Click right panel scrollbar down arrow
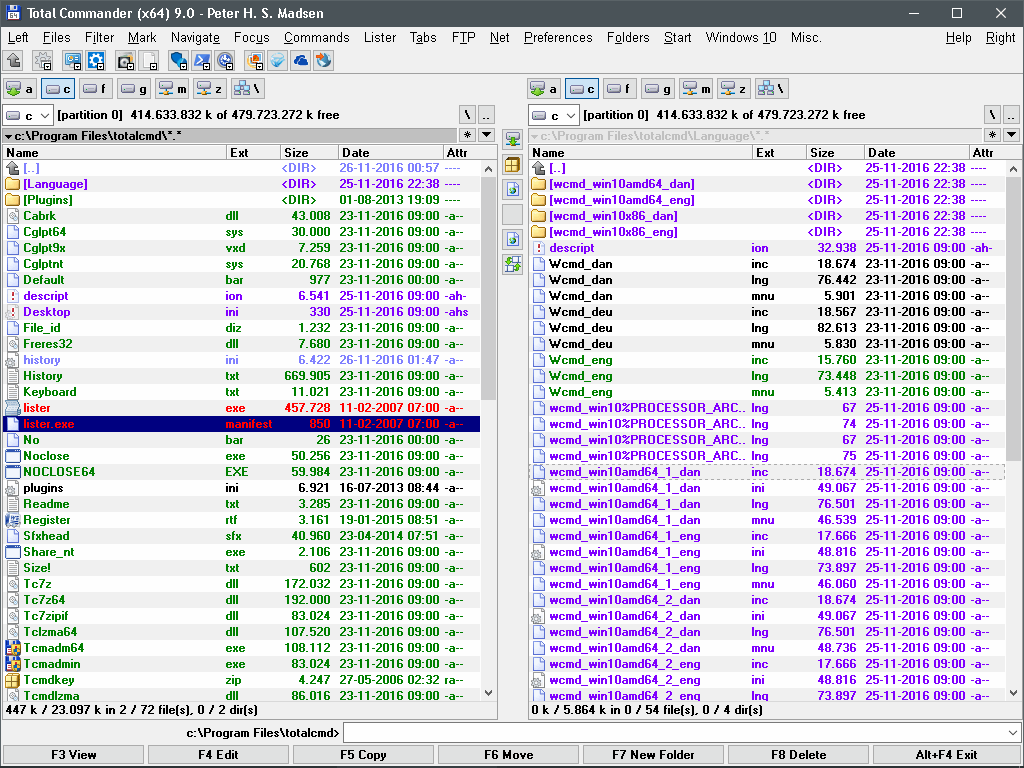 (x=1013, y=693)
